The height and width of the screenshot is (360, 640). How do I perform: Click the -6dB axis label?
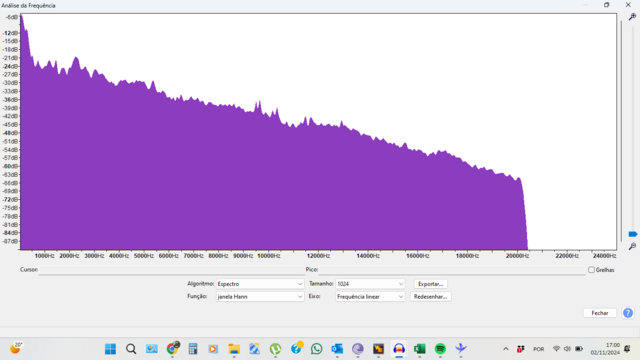point(12,17)
